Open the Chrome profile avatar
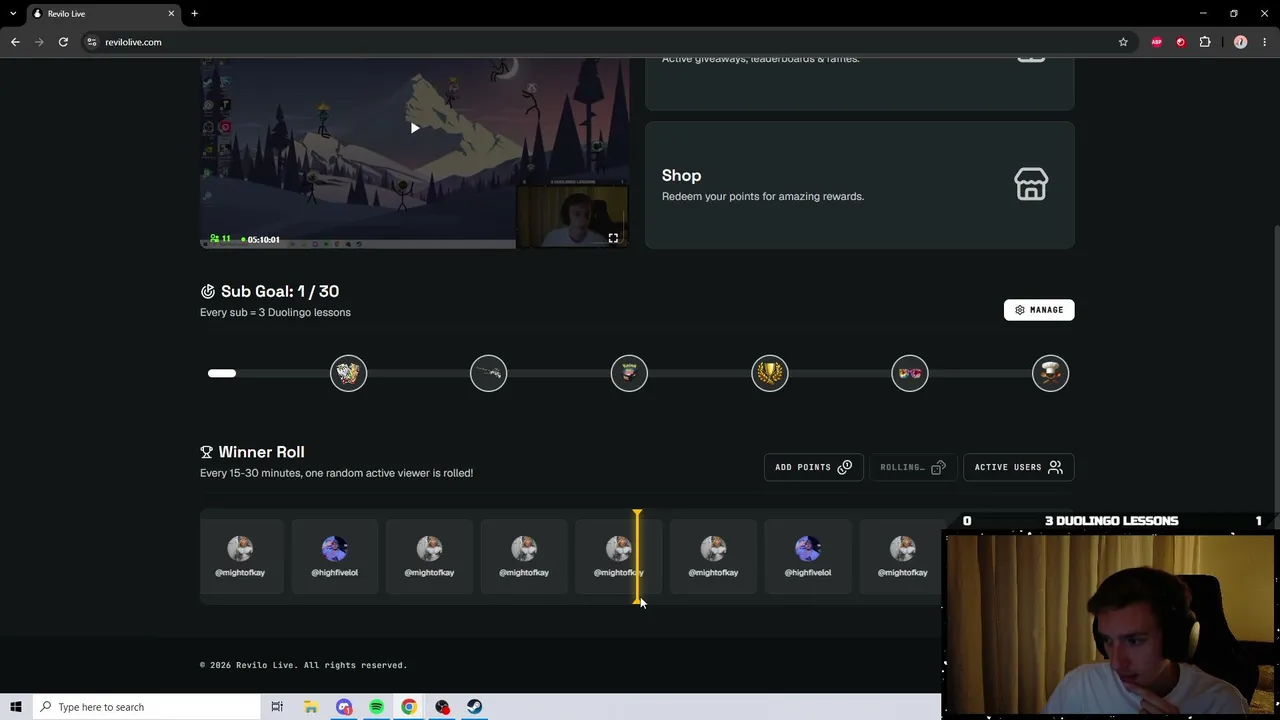Image resolution: width=1280 pixels, height=720 pixels. coord(1241,42)
